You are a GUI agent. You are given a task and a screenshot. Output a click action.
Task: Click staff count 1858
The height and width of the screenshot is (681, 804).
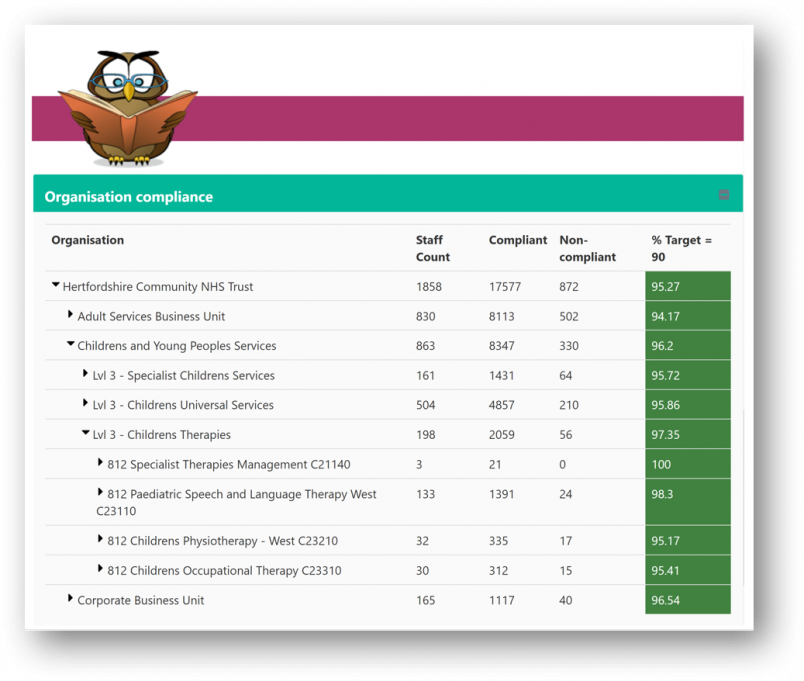[429, 287]
